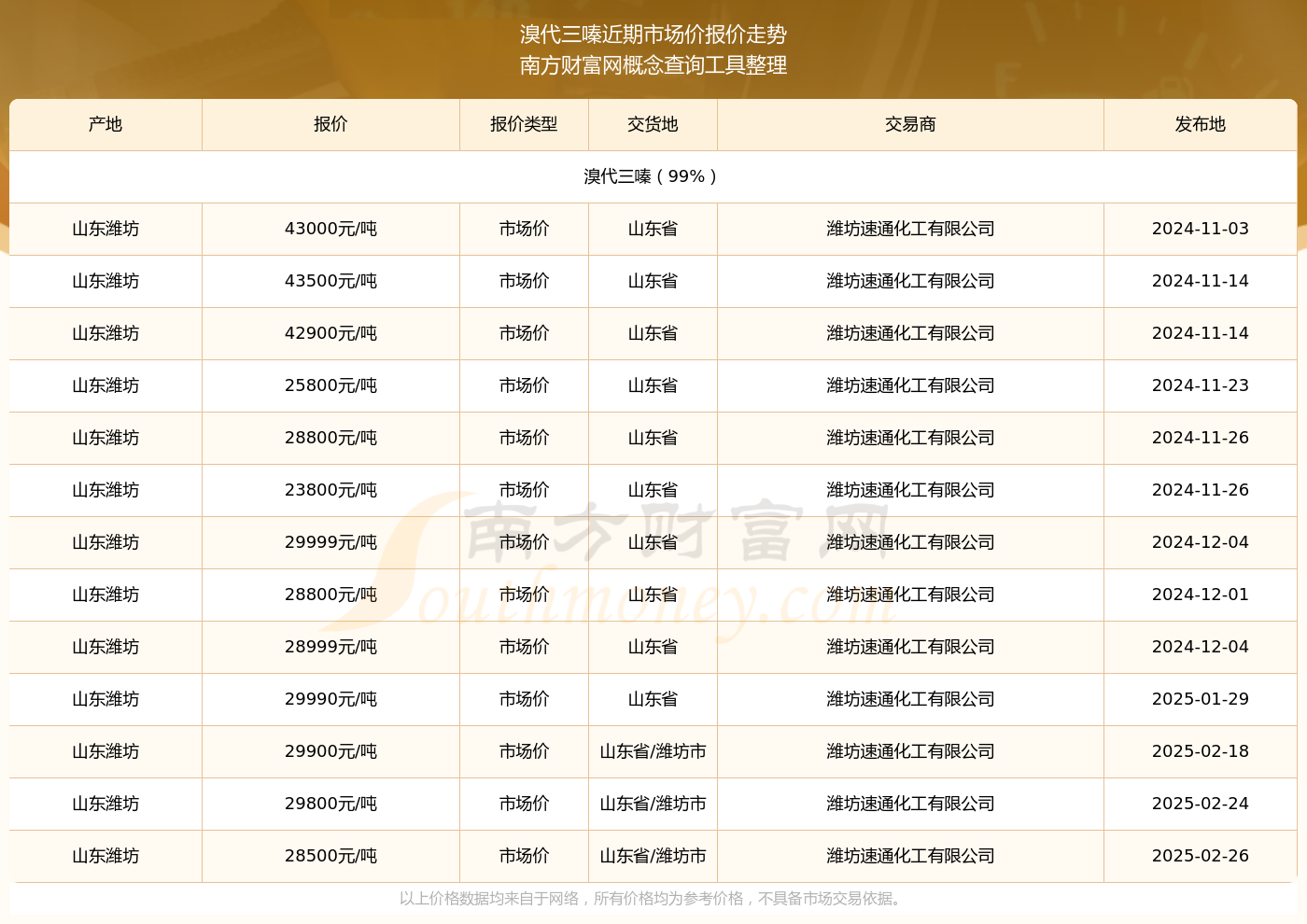
Task: Click 潍坊速通化工有限公司 in the 2025-02-24 row
Action: [910, 804]
